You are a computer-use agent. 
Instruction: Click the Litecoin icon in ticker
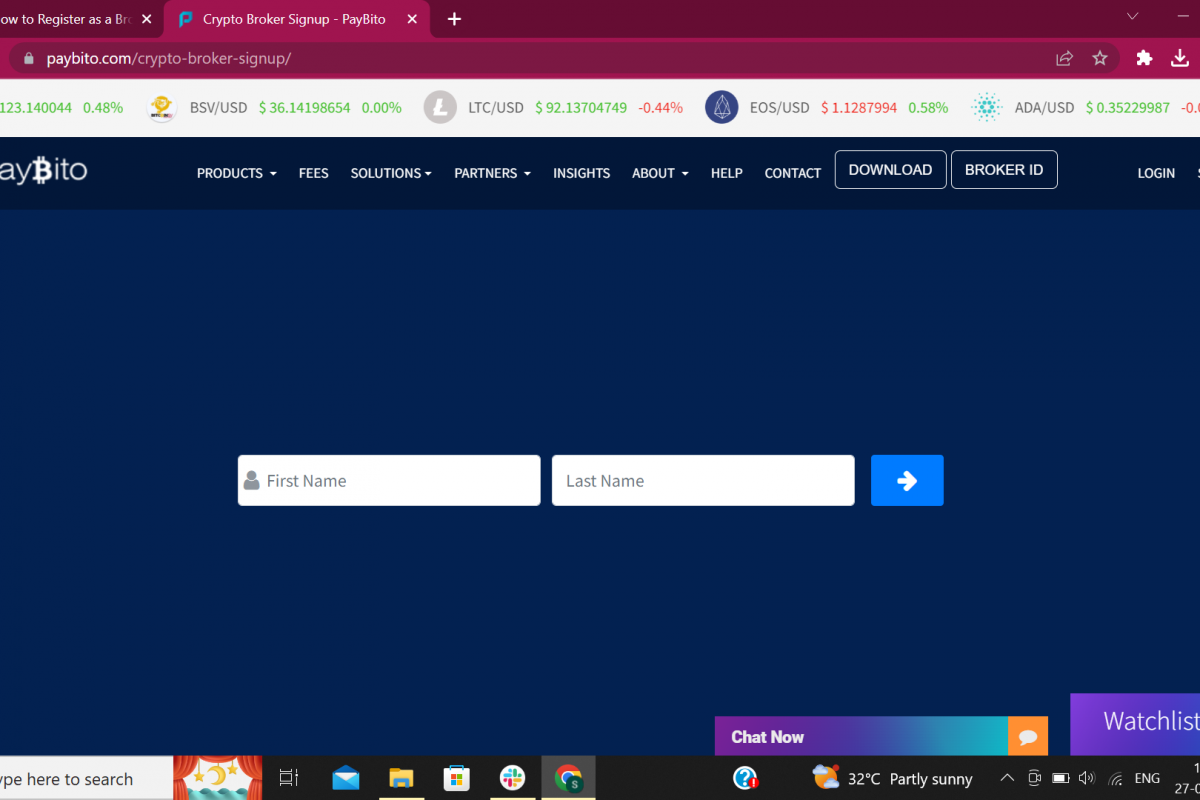(440, 107)
